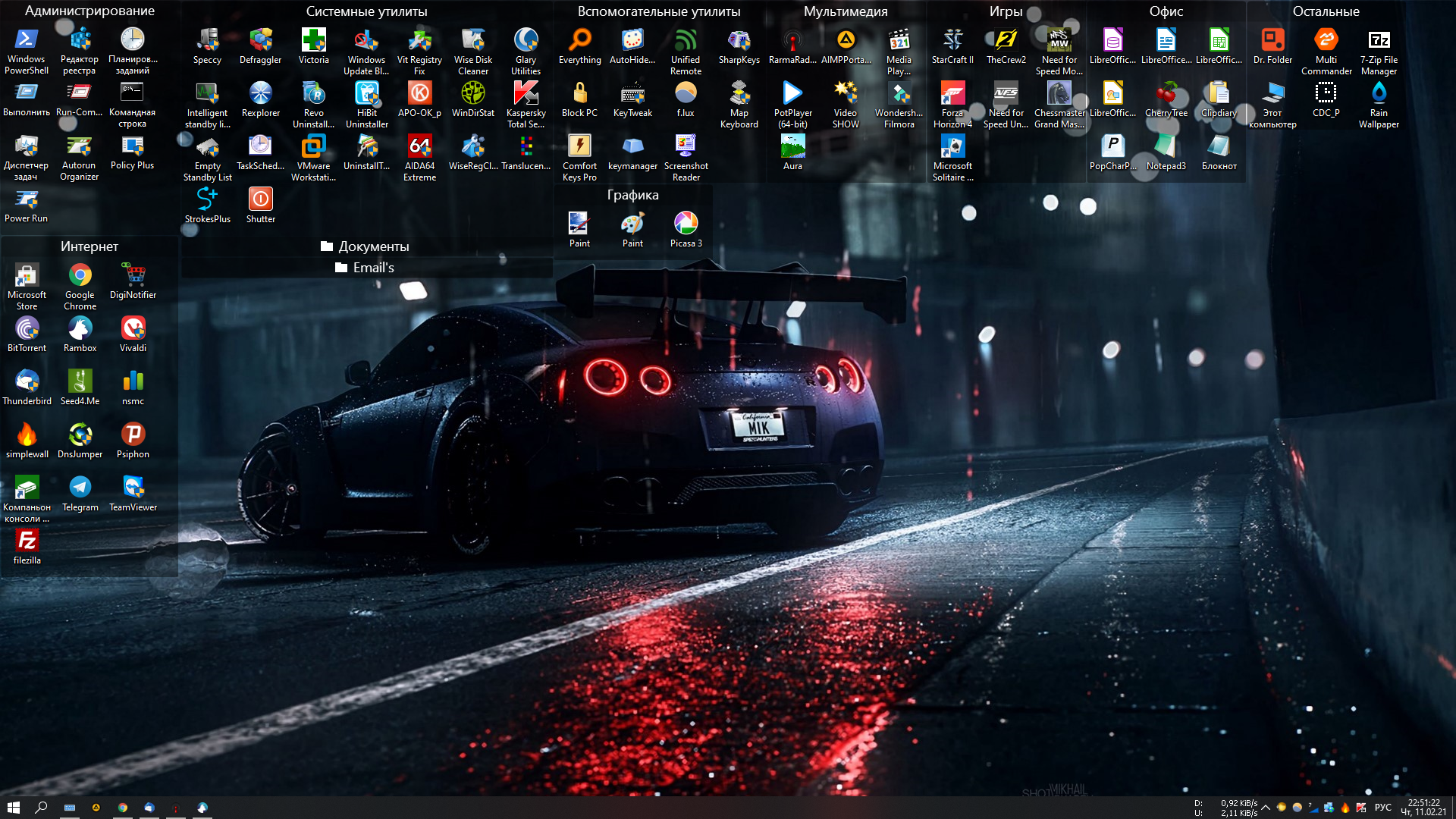Launch filezilla
1456x819 pixels.
[x=27, y=547]
